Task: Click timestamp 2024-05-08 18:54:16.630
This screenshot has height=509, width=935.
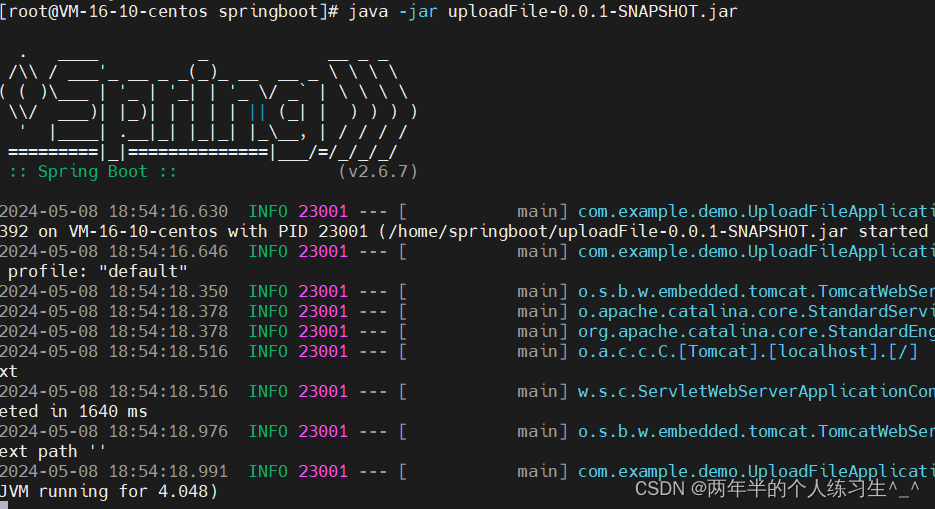Action: 114,212
